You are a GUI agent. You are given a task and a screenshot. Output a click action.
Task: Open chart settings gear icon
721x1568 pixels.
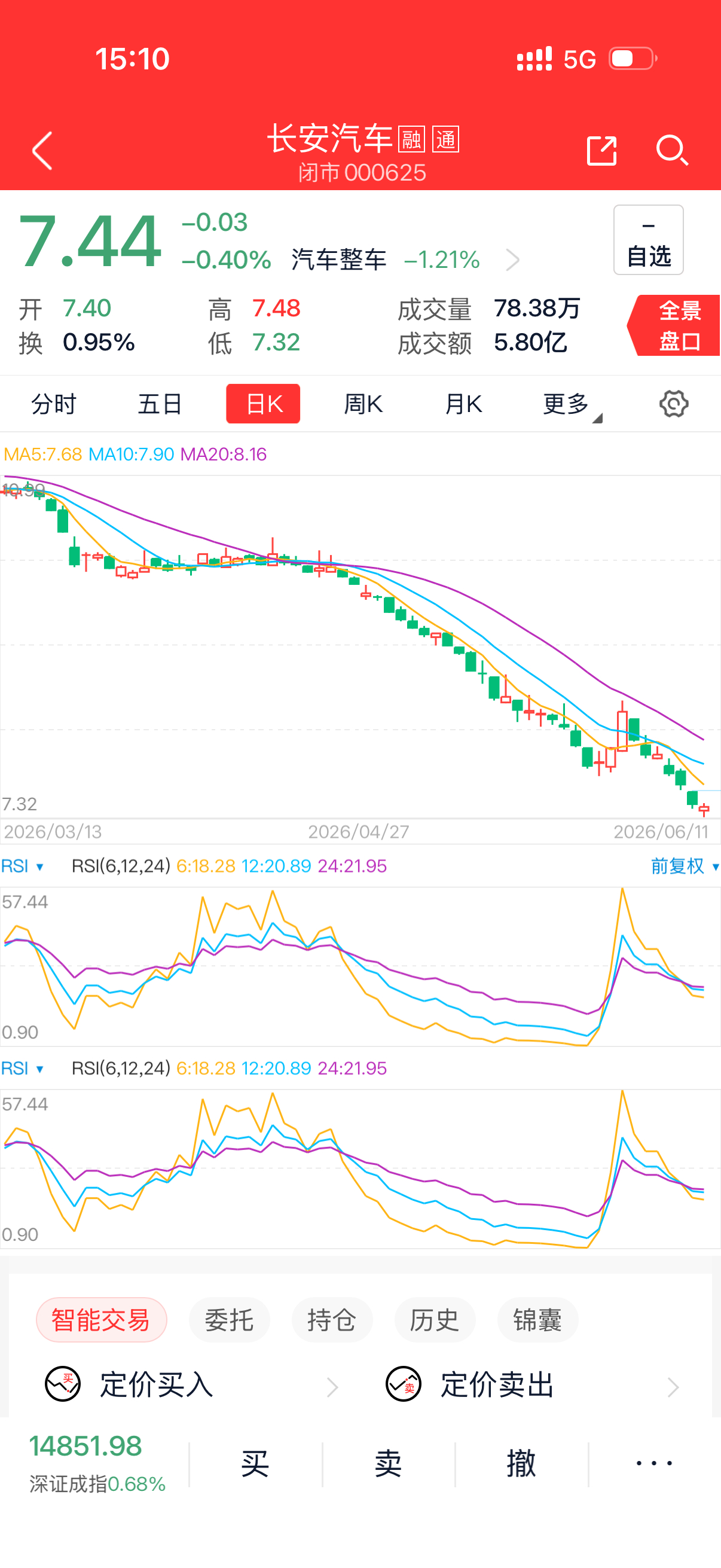(674, 404)
